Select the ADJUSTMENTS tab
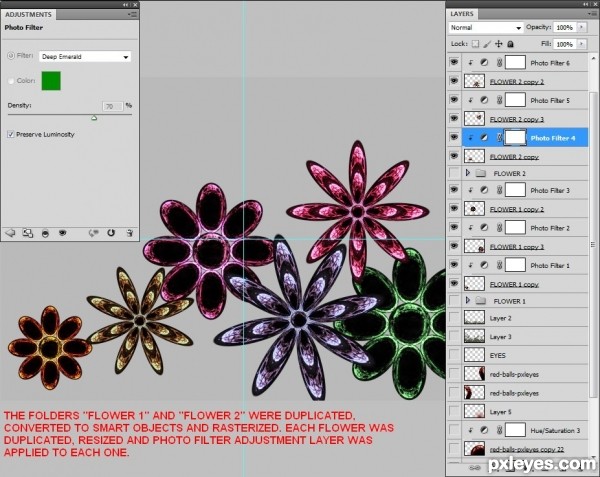Screen dimensions: 600x477 pos(28,15)
